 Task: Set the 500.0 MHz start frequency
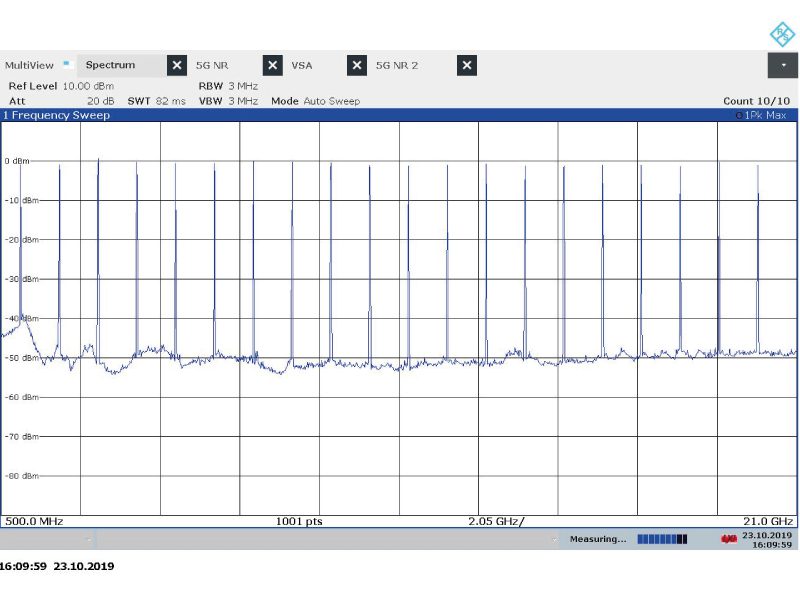[x=35, y=521]
